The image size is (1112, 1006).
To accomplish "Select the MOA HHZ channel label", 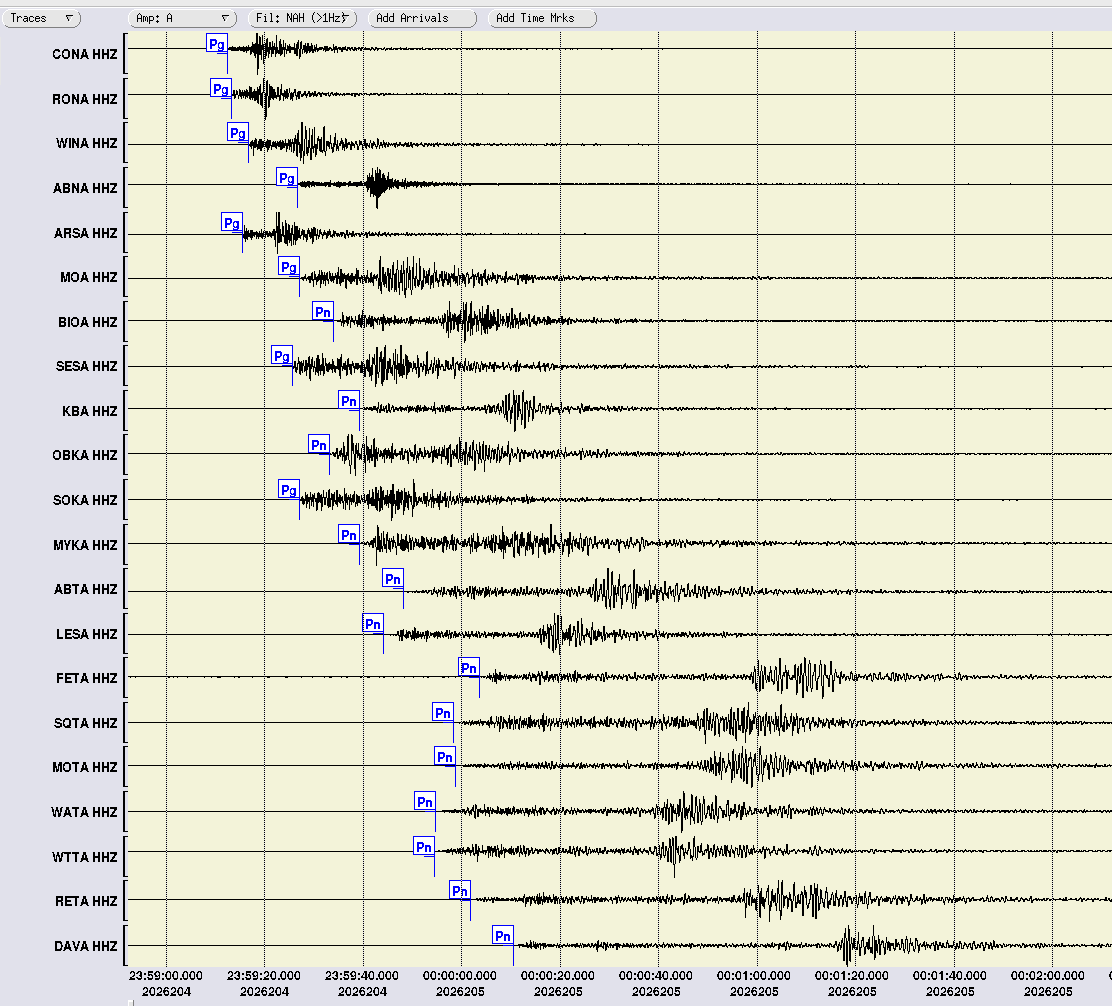I will tap(89, 277).
